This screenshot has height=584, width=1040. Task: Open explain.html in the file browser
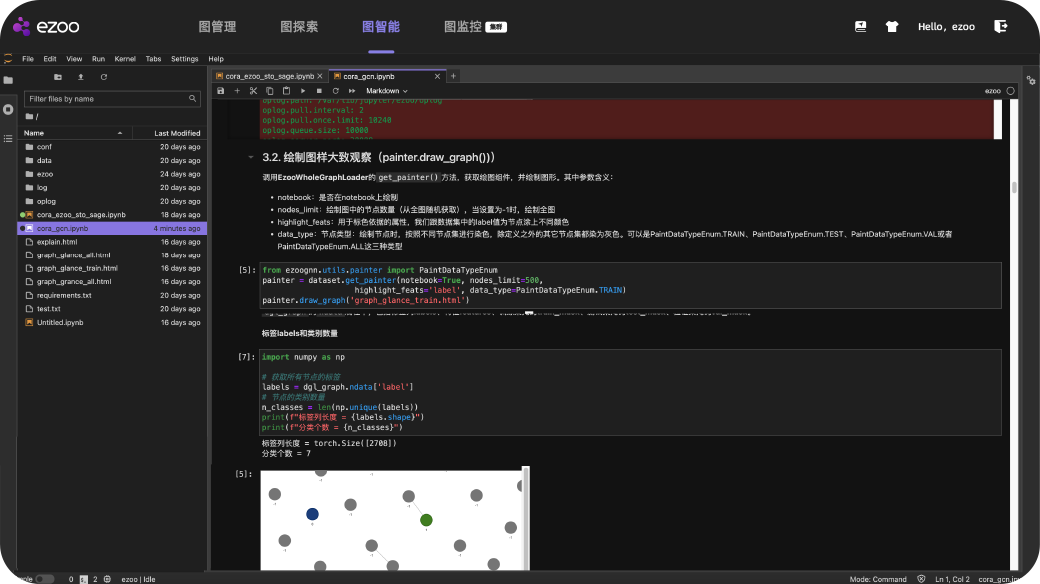coord(57,241)
